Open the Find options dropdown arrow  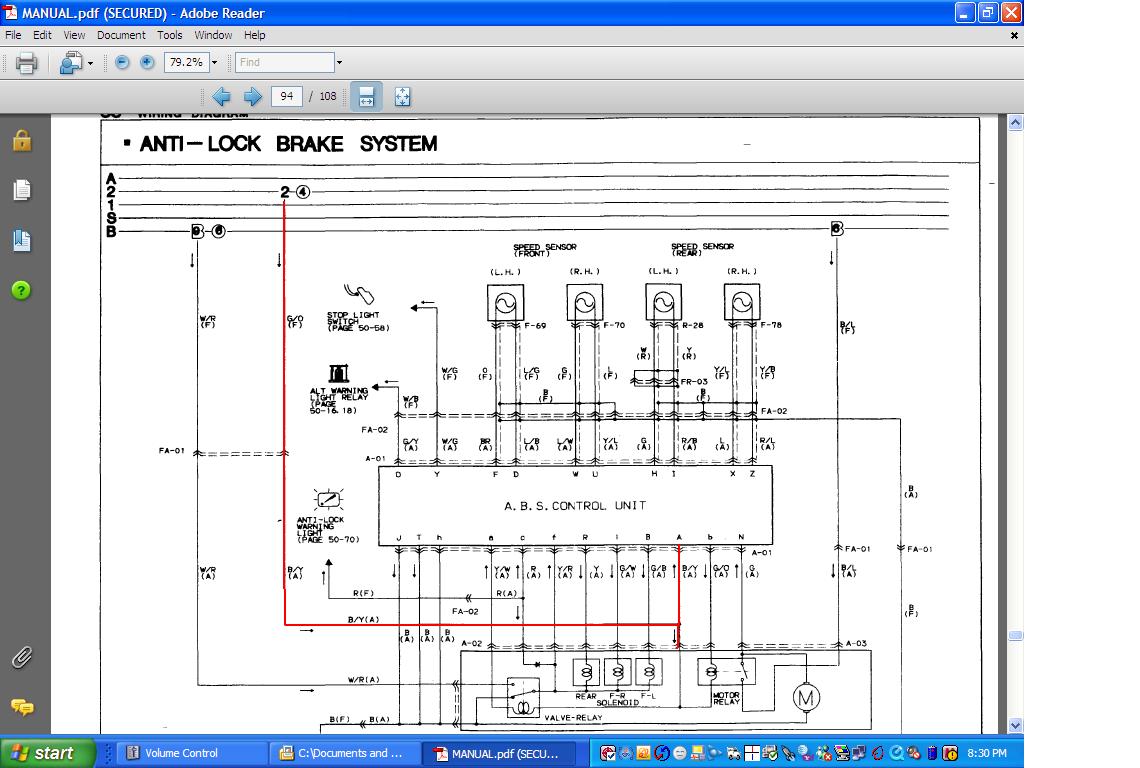click(339, 63)
